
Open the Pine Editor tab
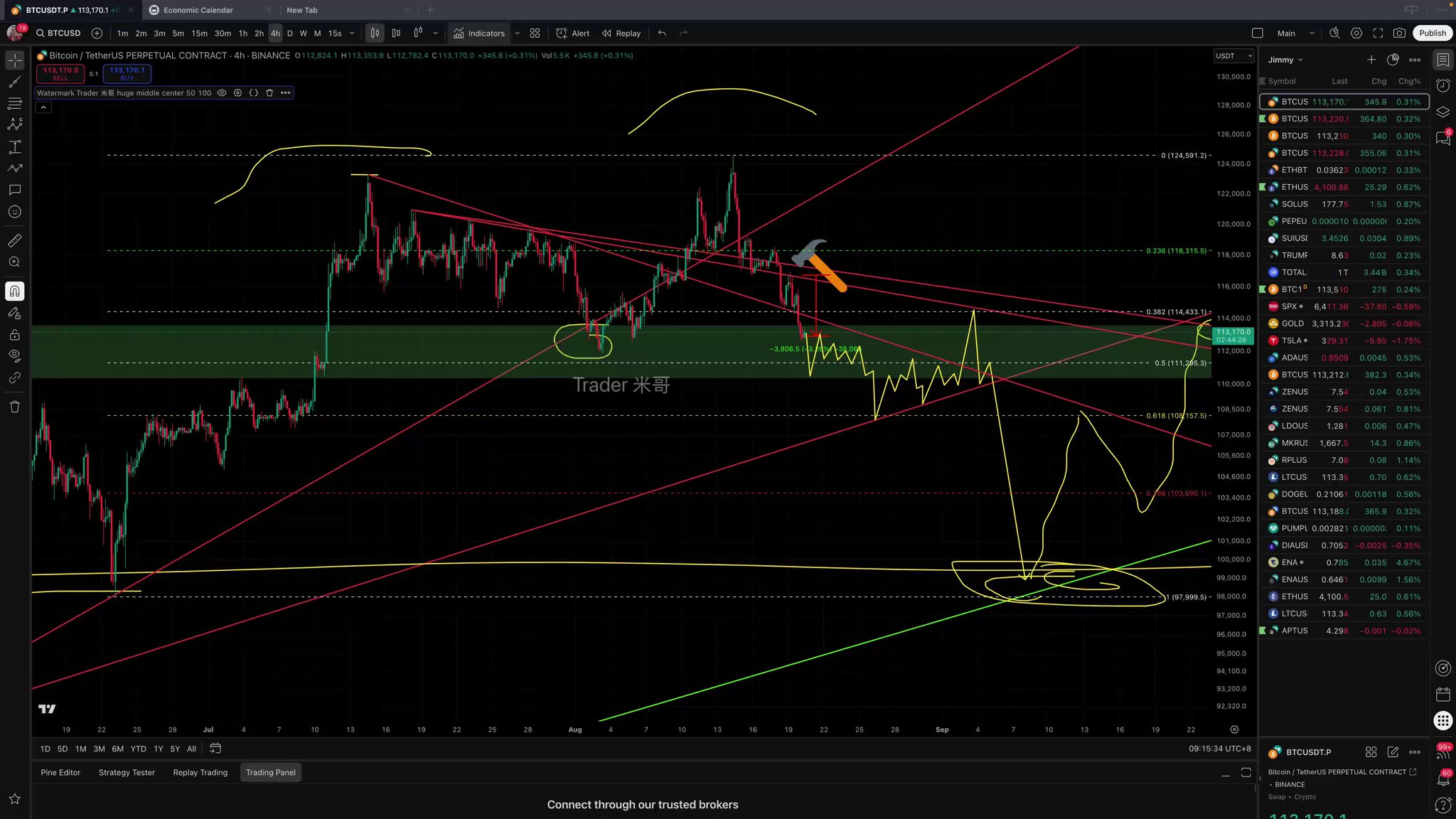pos(60,773)
